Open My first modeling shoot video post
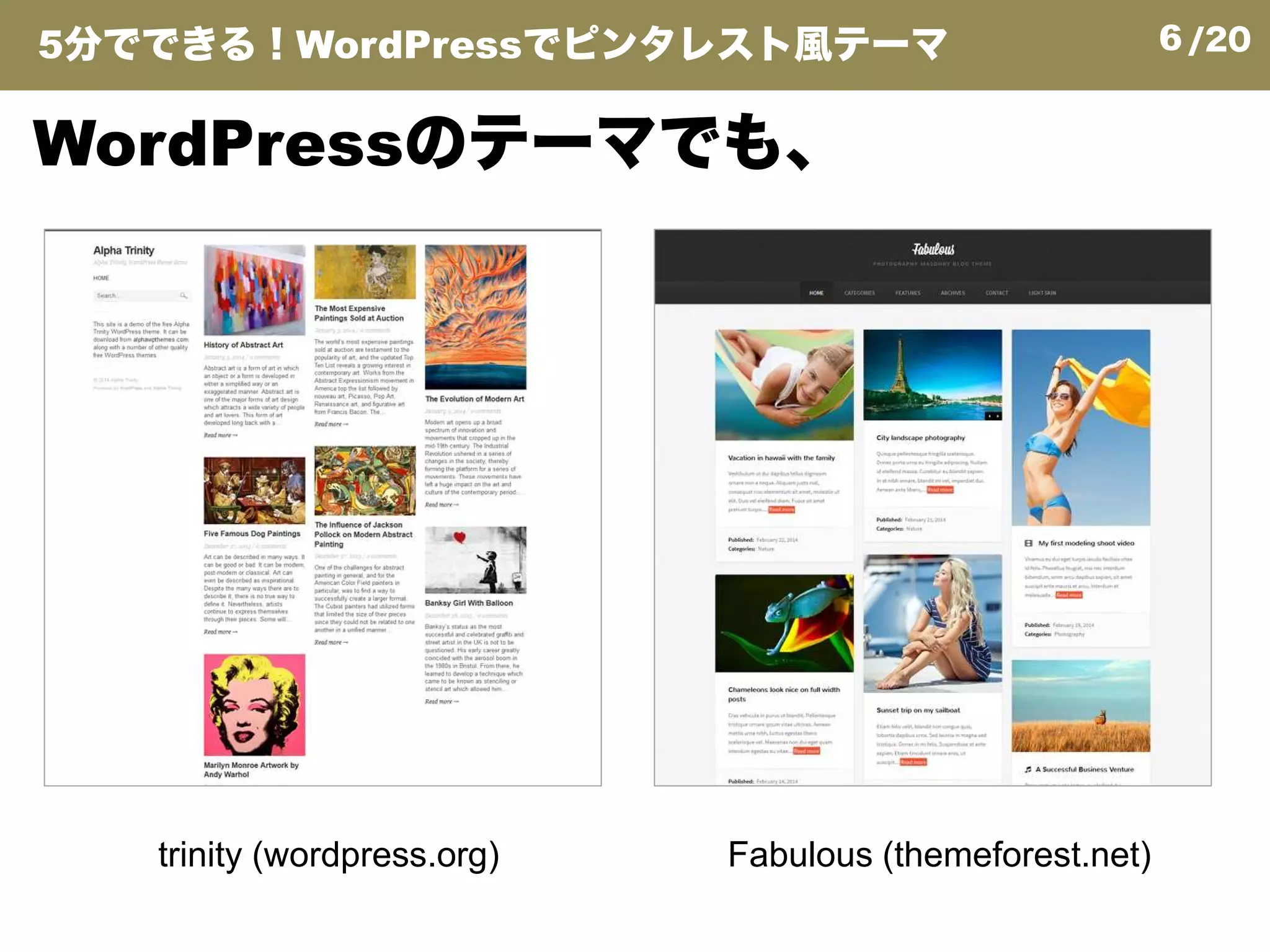1270x952 pixels. (x=1086, y=544)
